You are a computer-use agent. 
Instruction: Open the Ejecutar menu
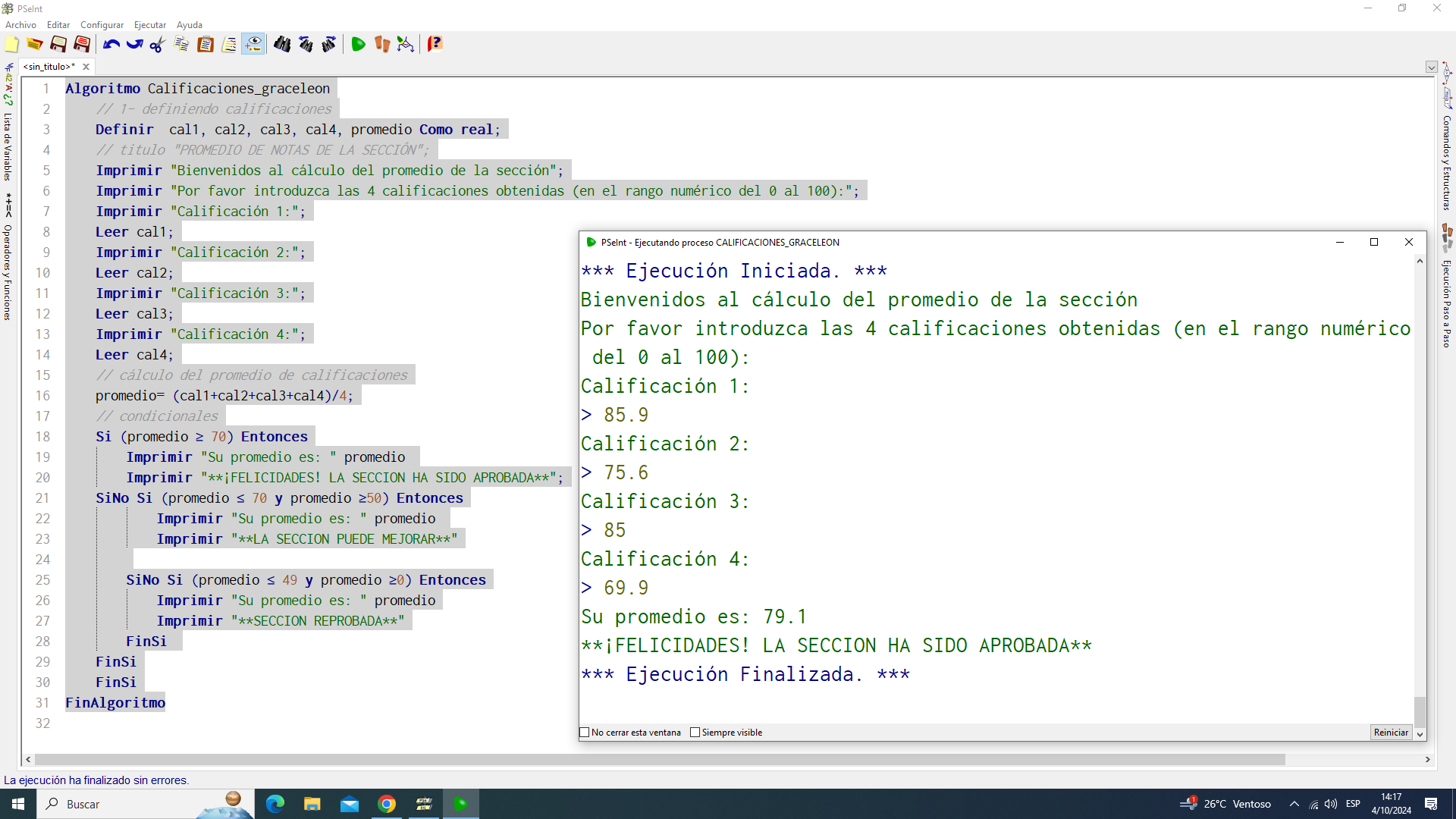pos(149,25)
